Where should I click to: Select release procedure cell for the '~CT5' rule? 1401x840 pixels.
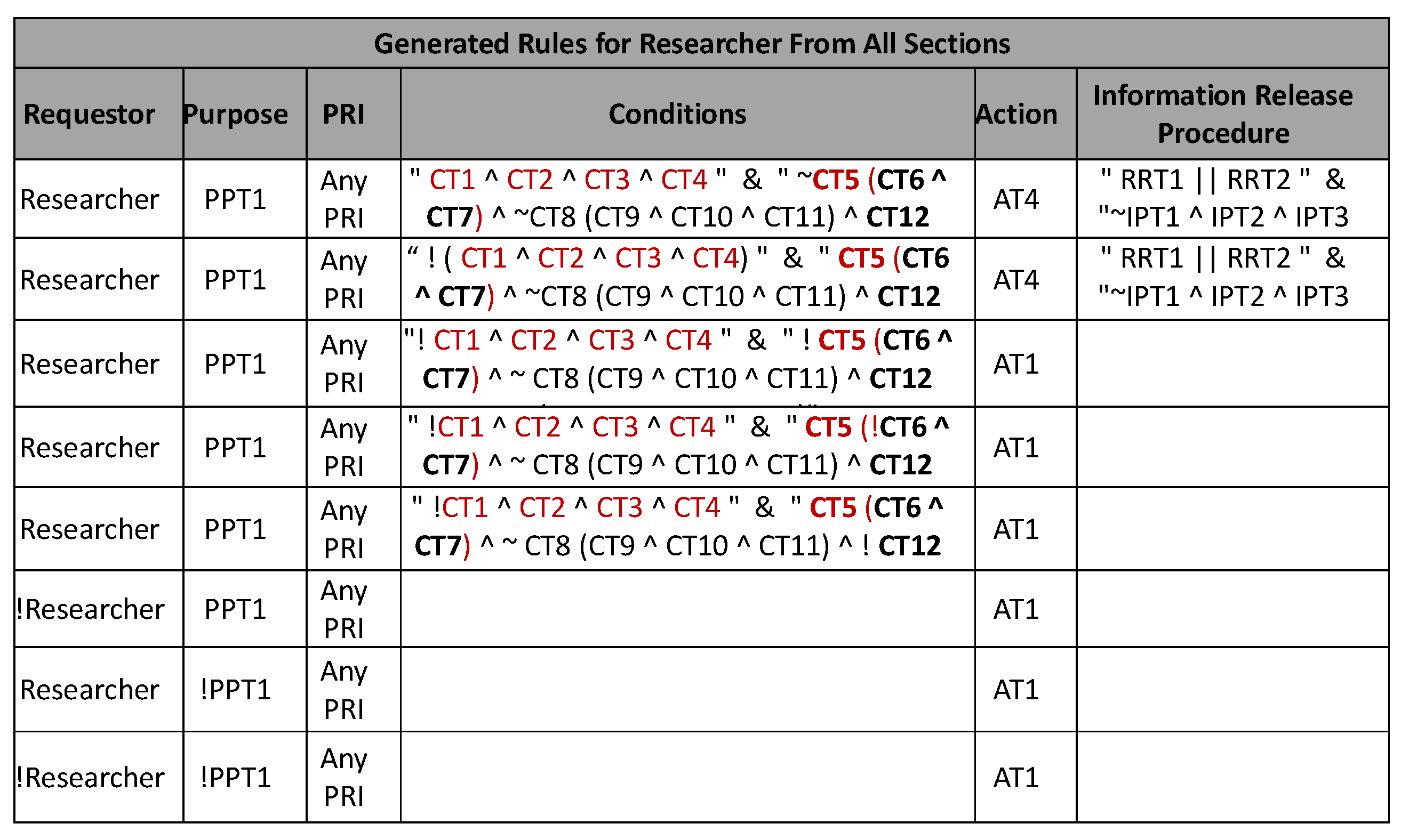pos(1223,198)
